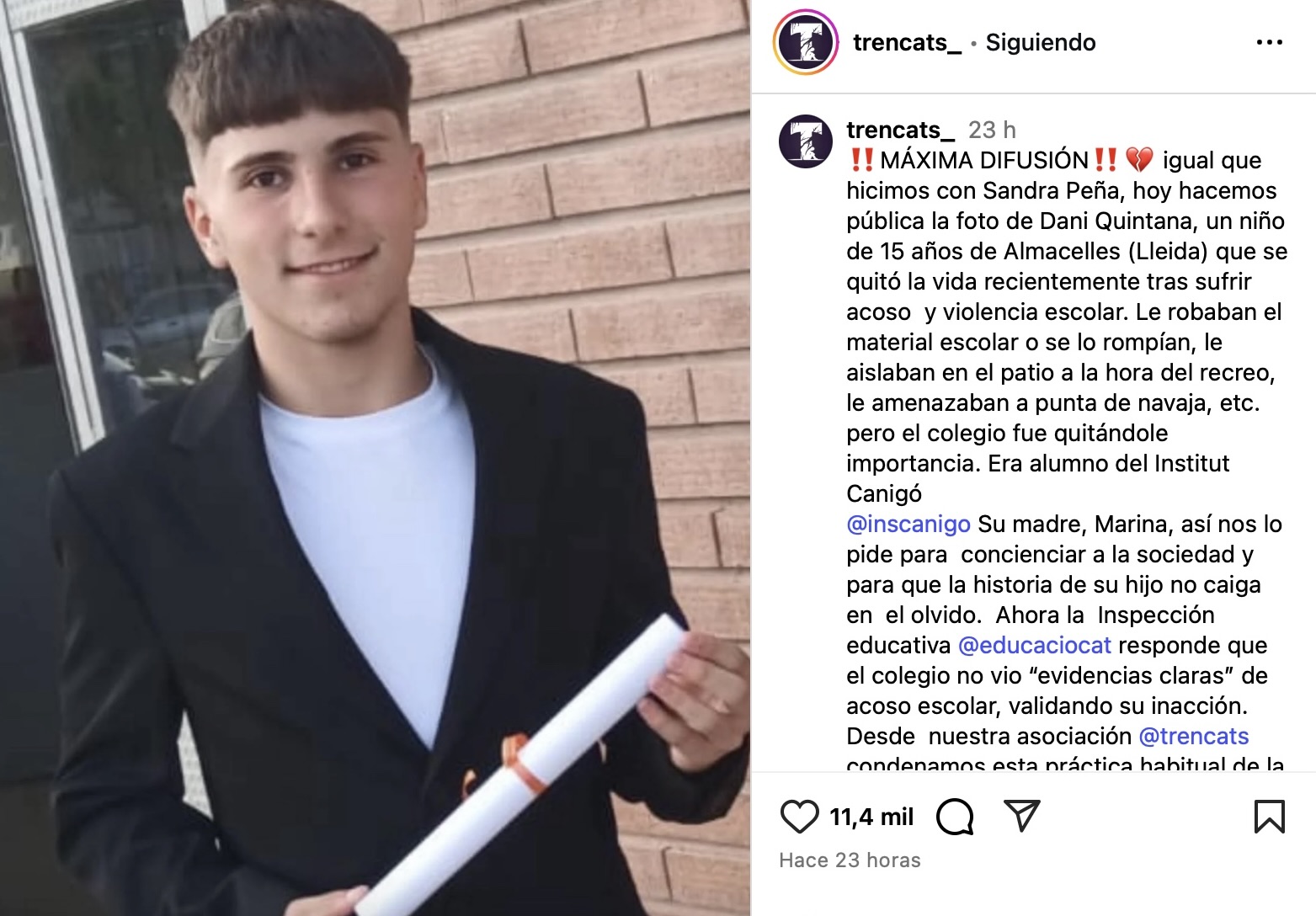
Task: Click the Hace 23 horas post date
Action: pos(850,860)
